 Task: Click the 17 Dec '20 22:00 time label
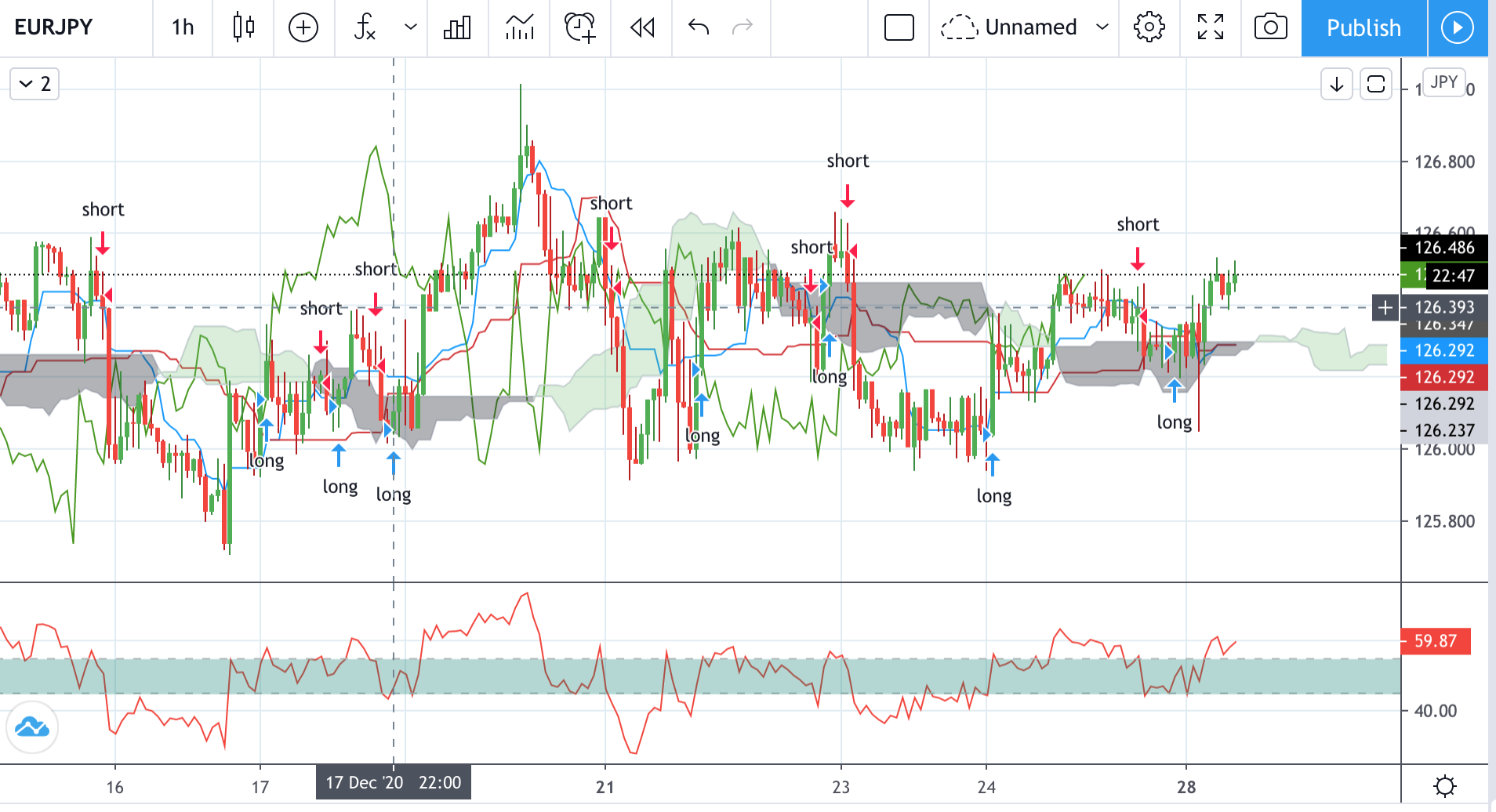coord(394,783)
